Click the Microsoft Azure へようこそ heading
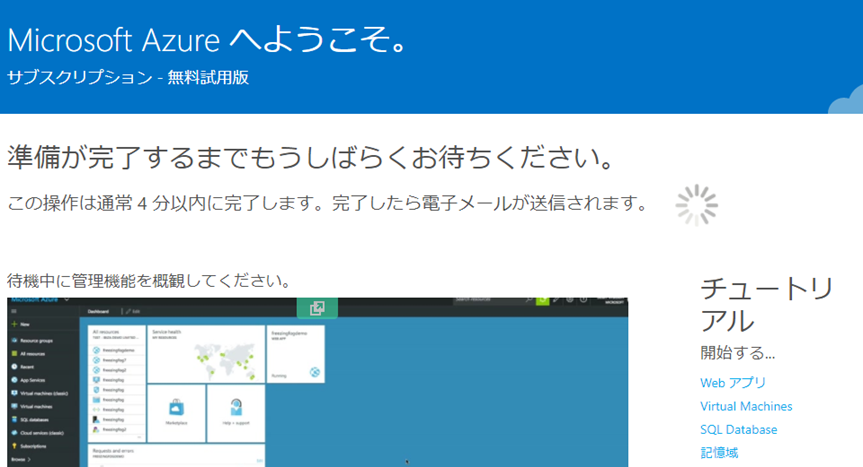Screen dimensions: 863x467 [x=207, y=40]
